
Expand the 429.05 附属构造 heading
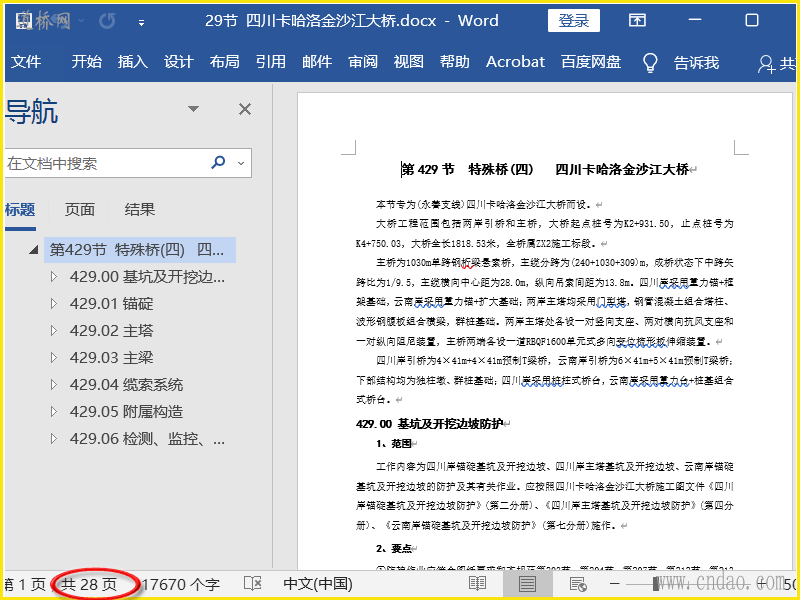[54, 412]
